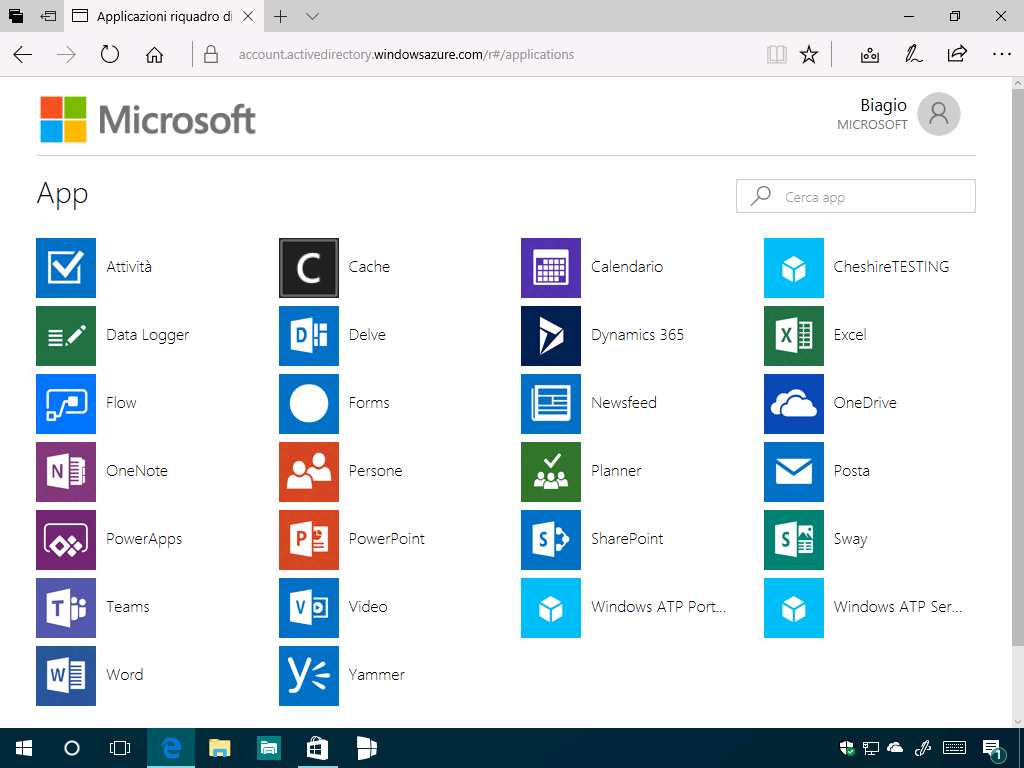Open Edge settings and more menu

click(x=1001, y=55)
